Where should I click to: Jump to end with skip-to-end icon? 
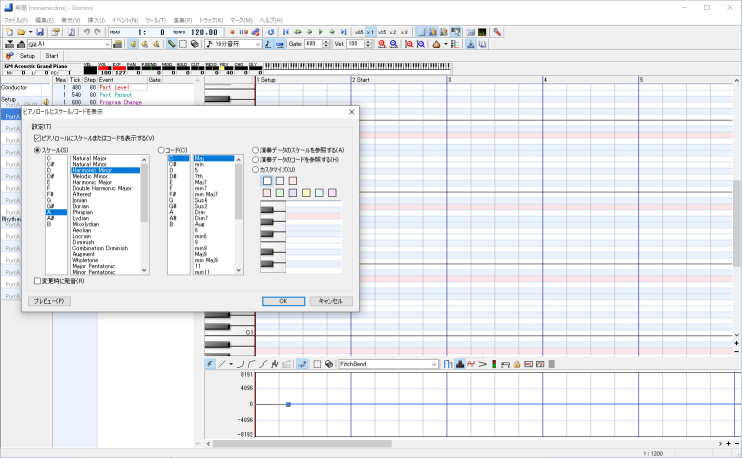(x=344, y=32)
